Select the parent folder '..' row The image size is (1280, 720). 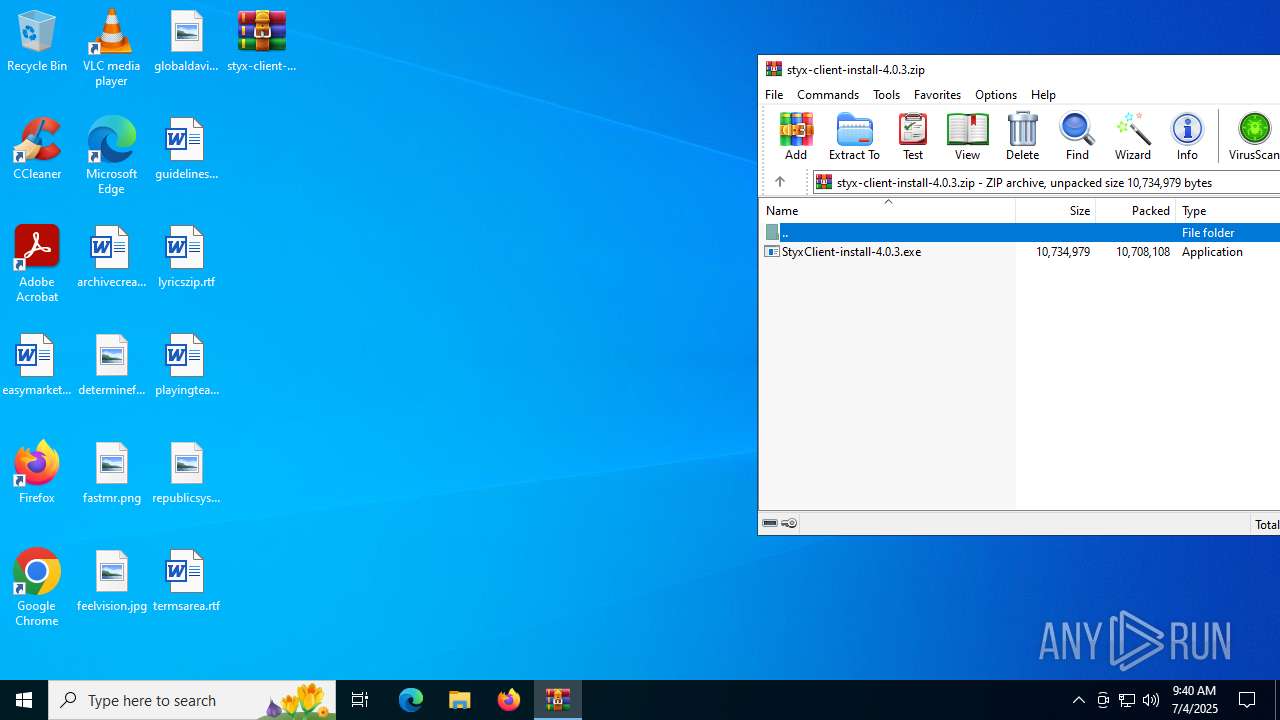[x=1020, y=232]
